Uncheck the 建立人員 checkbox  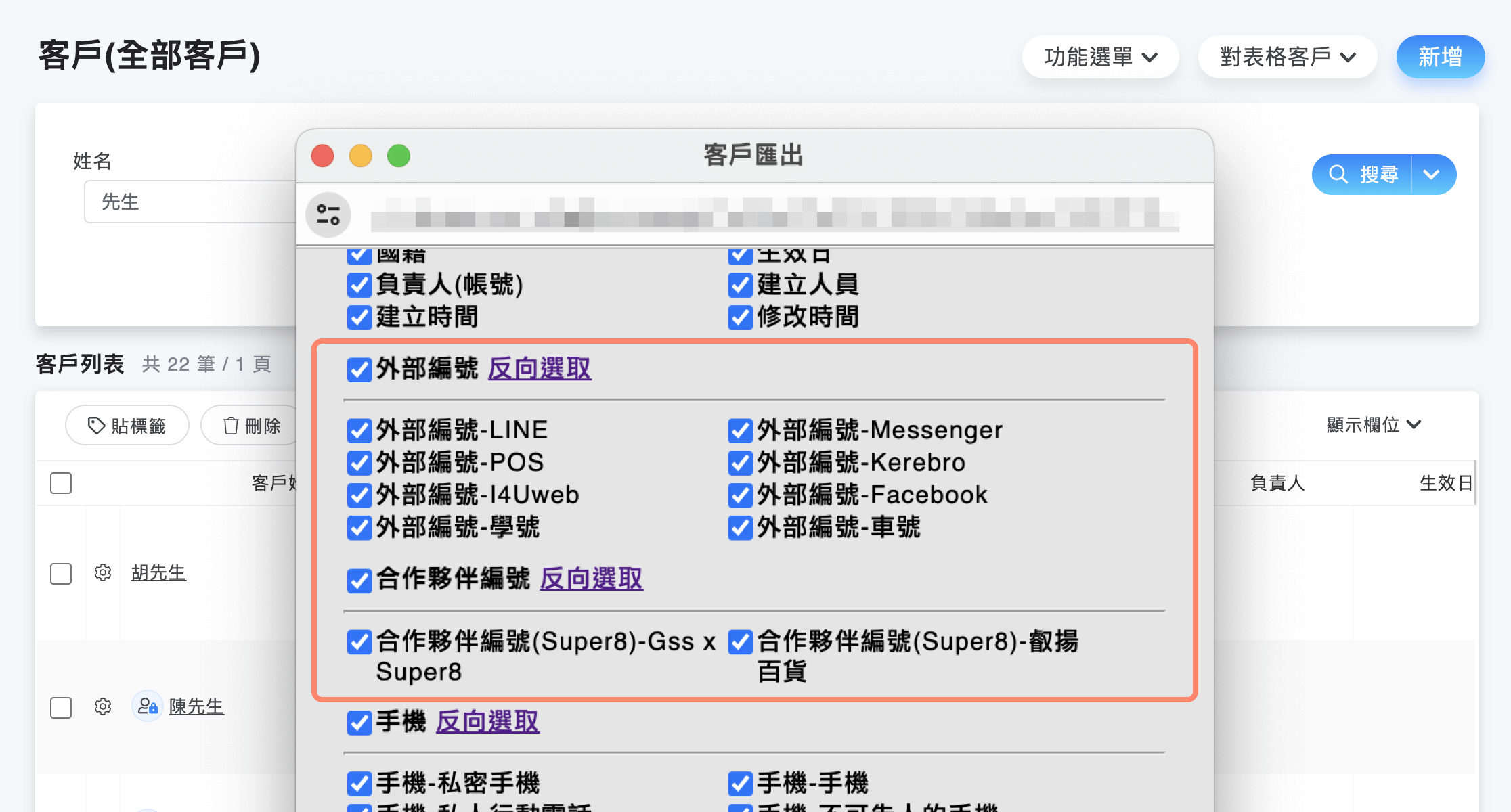click(x=741, y=285)
